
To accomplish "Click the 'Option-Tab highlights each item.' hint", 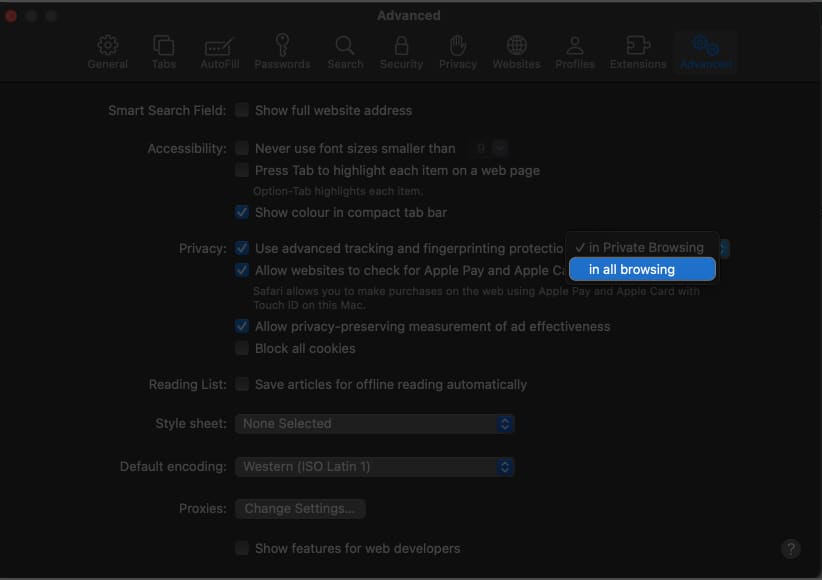I will [x=338, y=191].
